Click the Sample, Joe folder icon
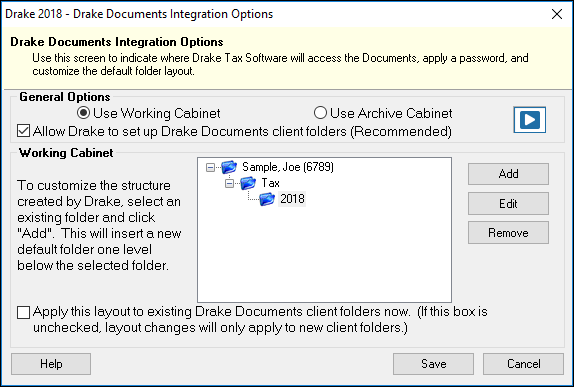Viewport: 574px width, 387px height. click(x=229, y=167)
